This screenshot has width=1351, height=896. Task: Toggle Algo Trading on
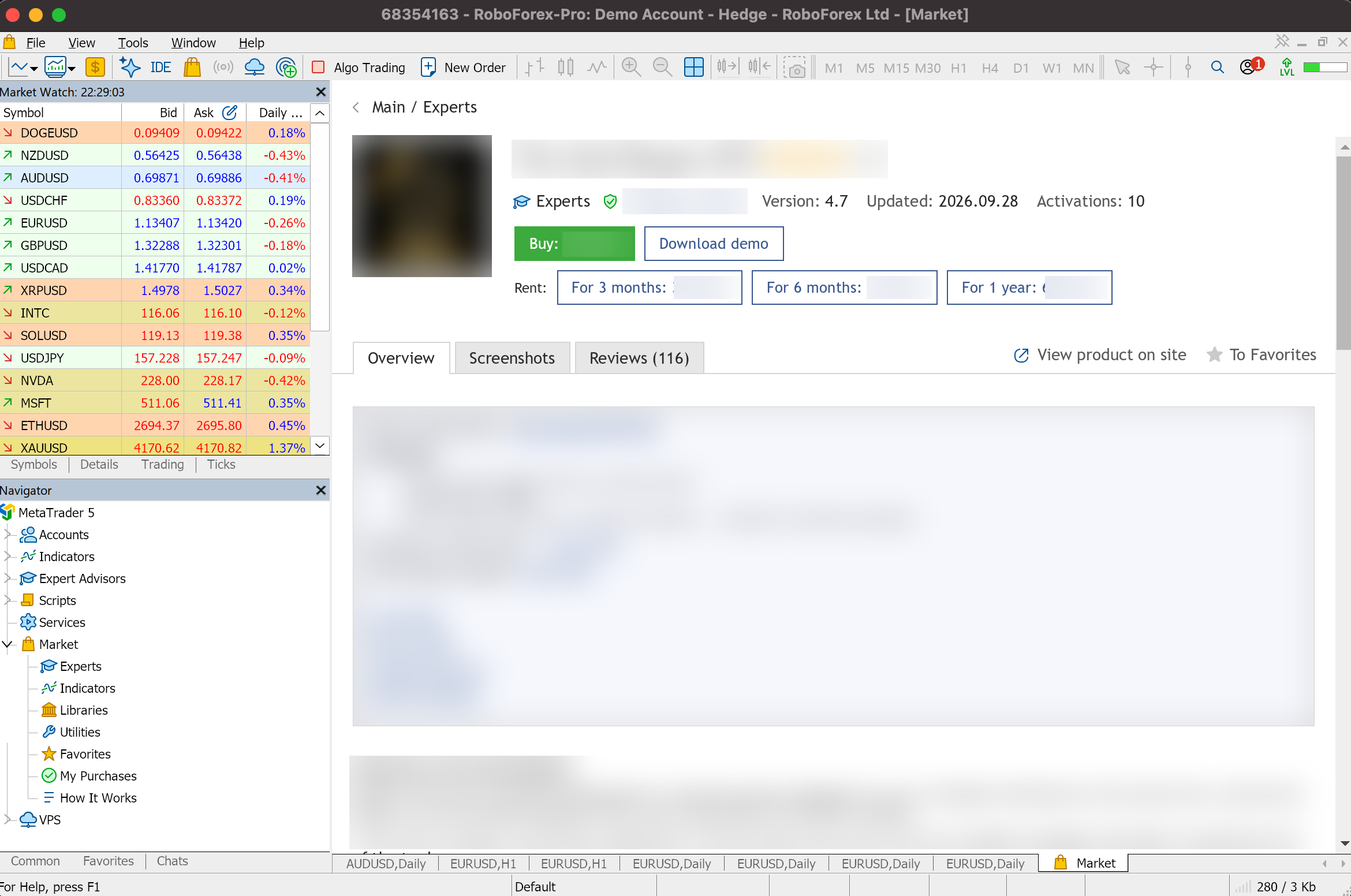(359, 68)
